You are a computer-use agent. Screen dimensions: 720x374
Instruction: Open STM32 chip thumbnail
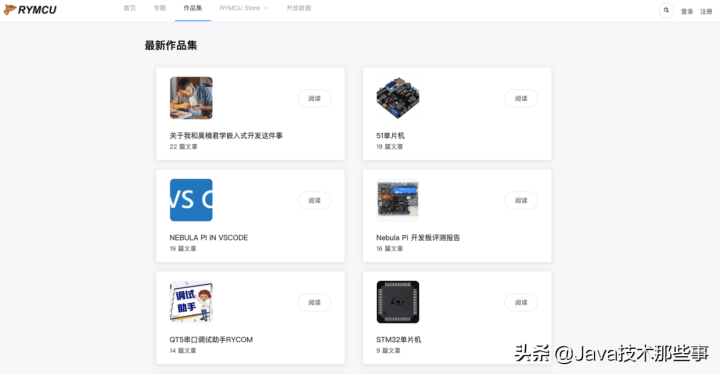click(398, 302)
